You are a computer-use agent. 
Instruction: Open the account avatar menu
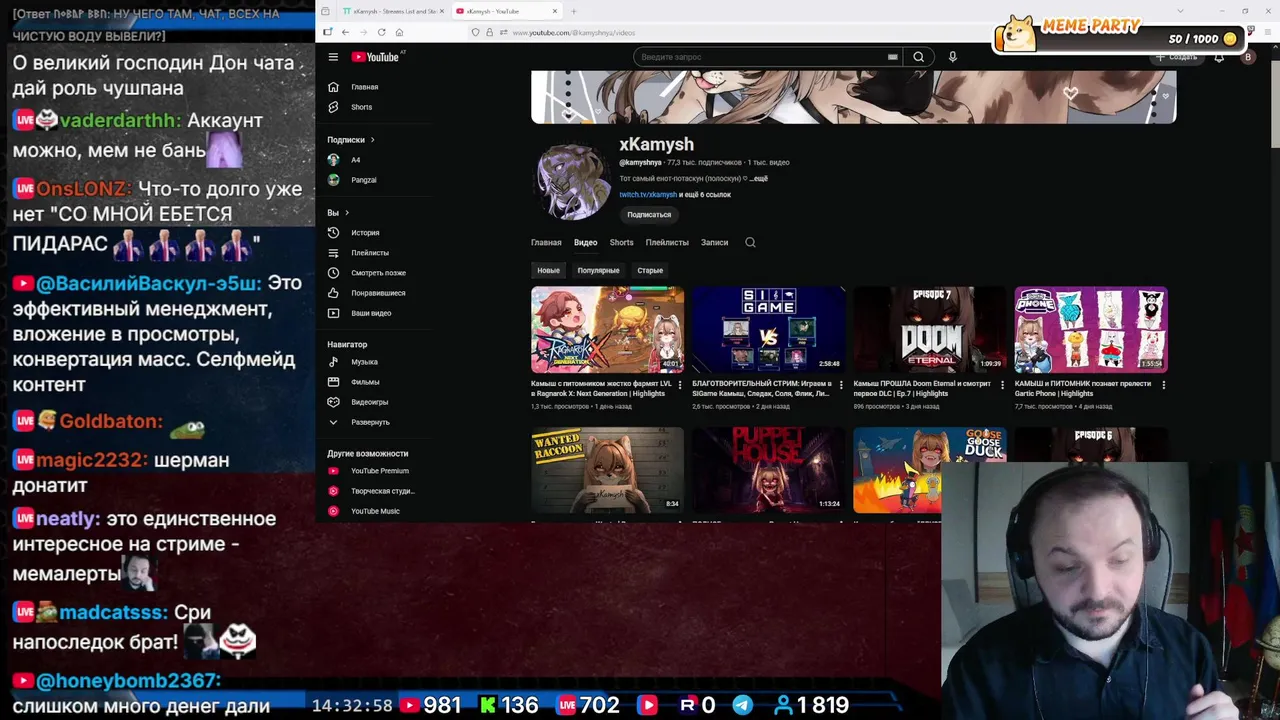[x=1247, y=57]
